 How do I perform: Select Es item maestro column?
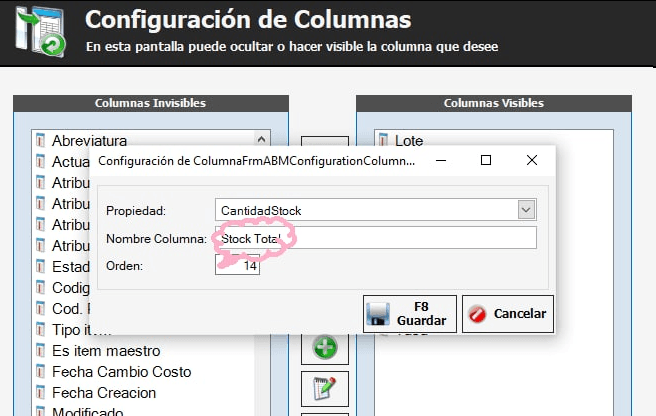pyautogui.click(x=105, y=351)
